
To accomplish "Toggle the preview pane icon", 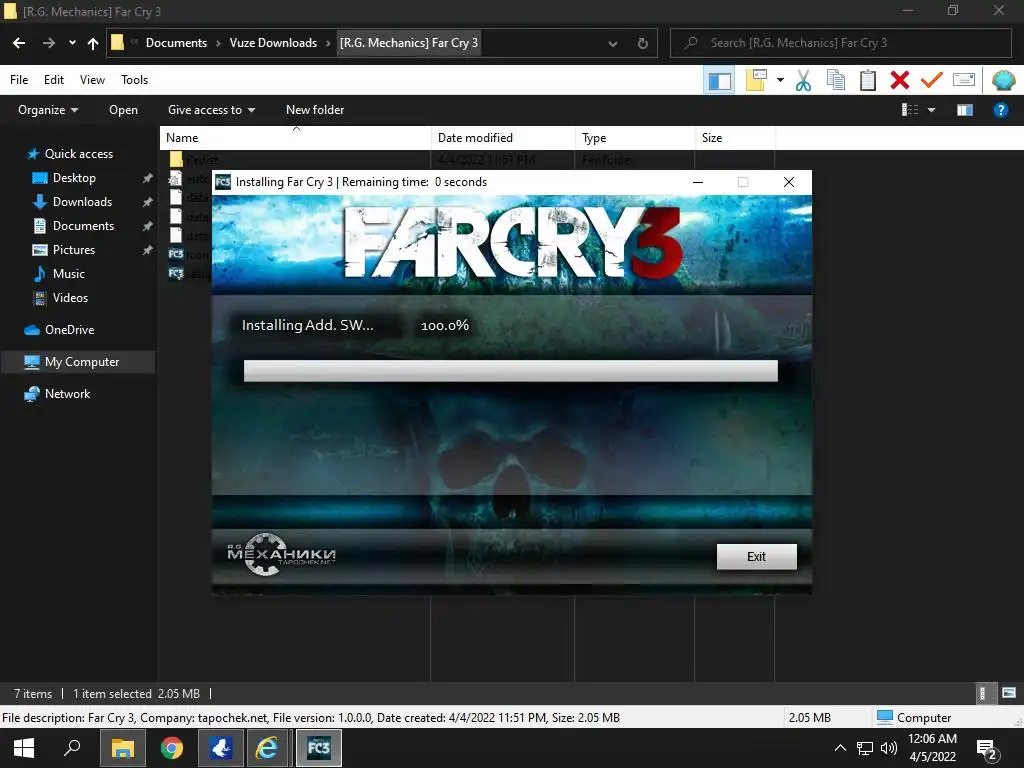I will (965, 110).
